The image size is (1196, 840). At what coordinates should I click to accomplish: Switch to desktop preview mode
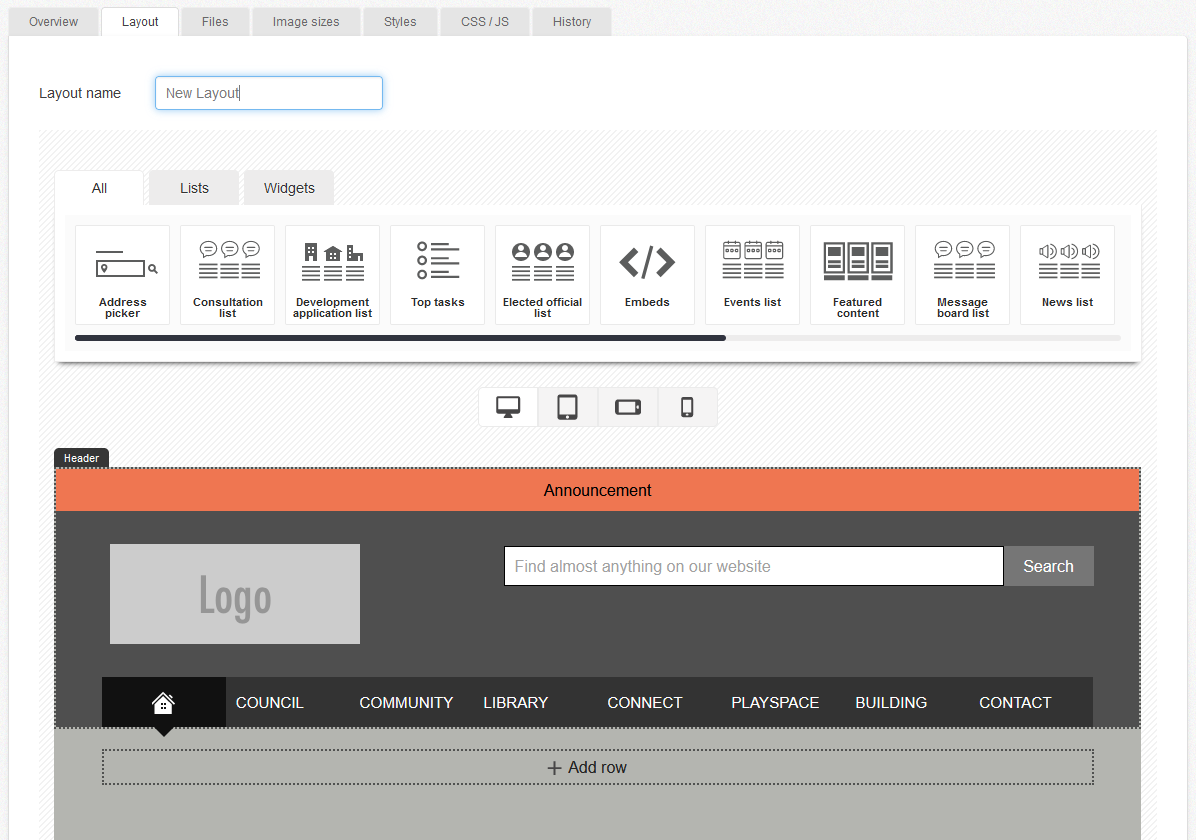click(x=507, y=406)
